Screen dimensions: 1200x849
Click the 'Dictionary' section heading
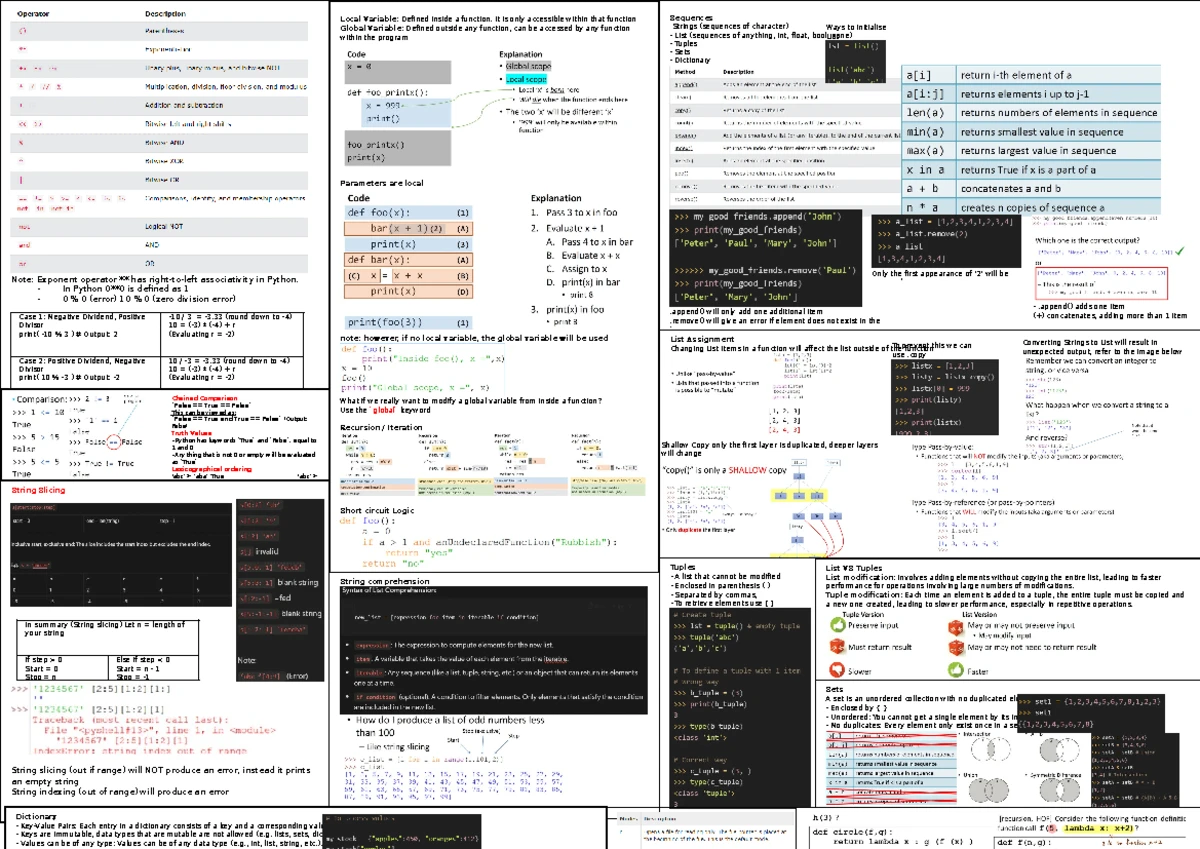tap(36, 817)
